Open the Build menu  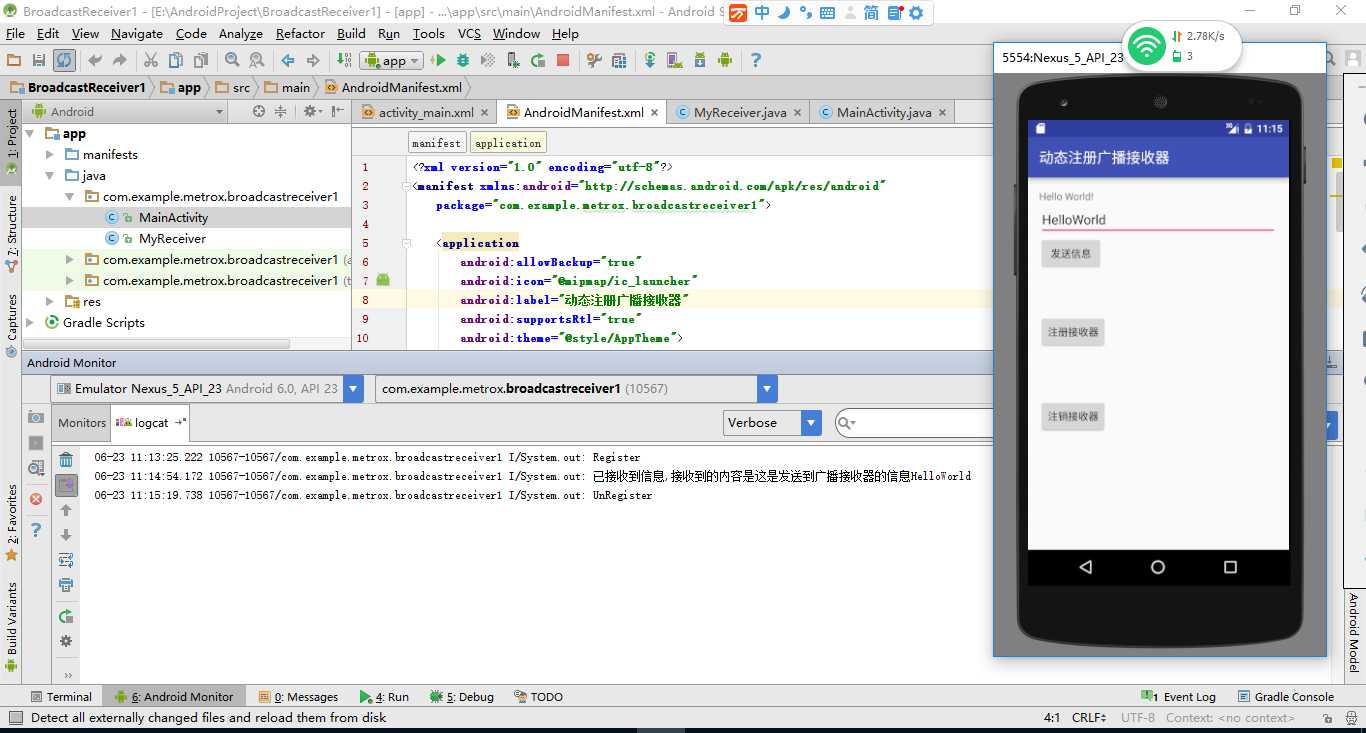point(351,33)
